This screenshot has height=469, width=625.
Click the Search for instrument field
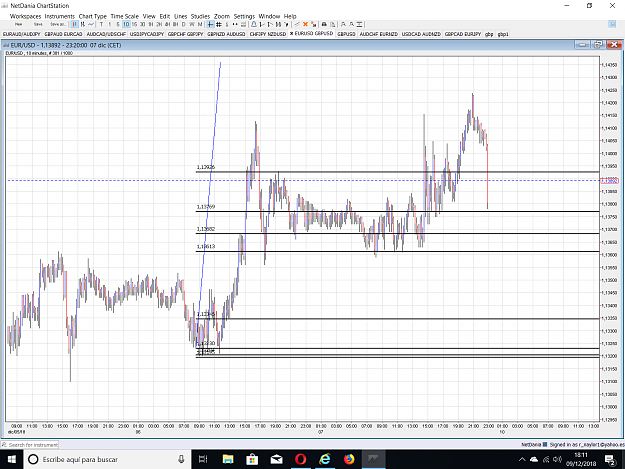coord(30,445)
